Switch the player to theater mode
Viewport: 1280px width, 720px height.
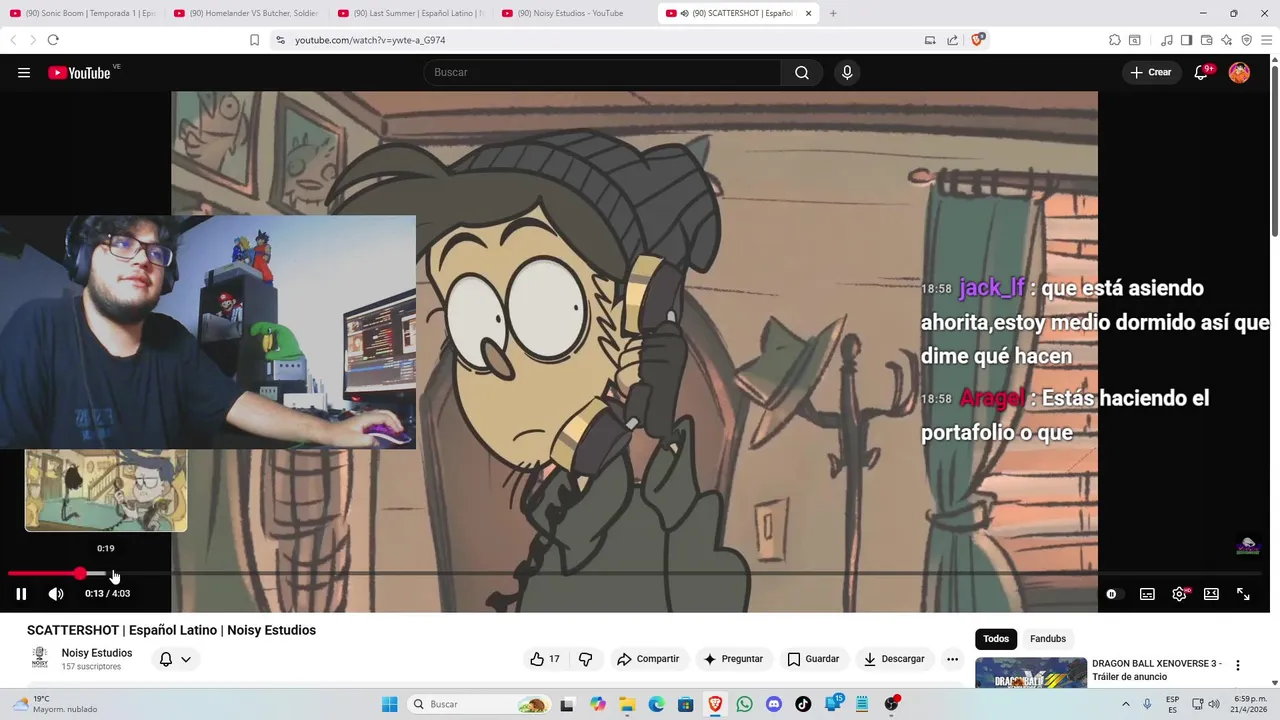[1211, 594]
